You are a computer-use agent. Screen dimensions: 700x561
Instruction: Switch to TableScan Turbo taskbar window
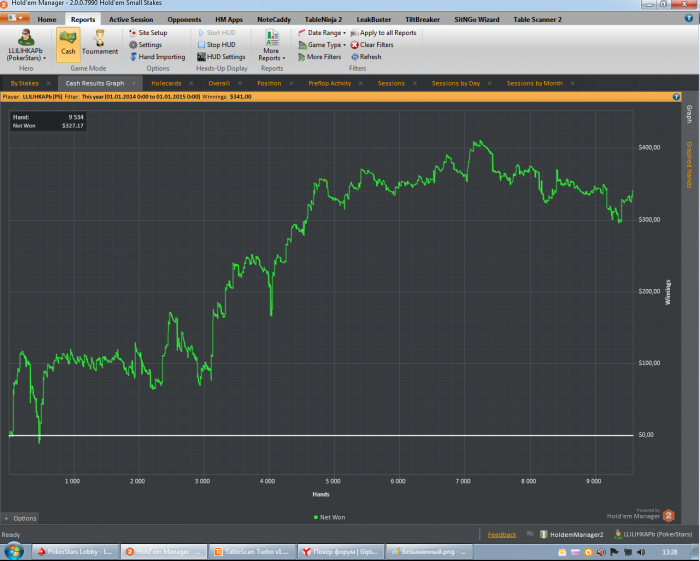coord(253,552)
